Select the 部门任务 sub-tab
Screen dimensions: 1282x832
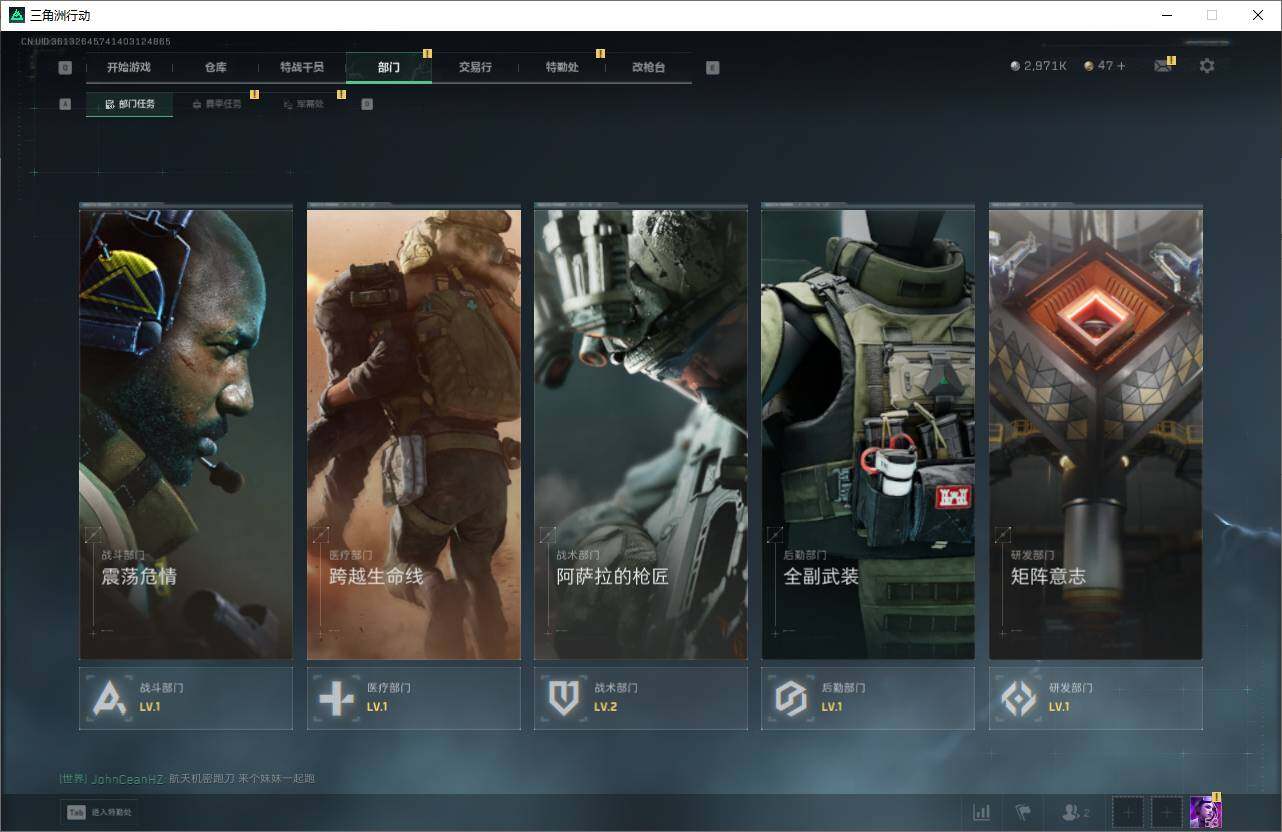tap(130, 104)
